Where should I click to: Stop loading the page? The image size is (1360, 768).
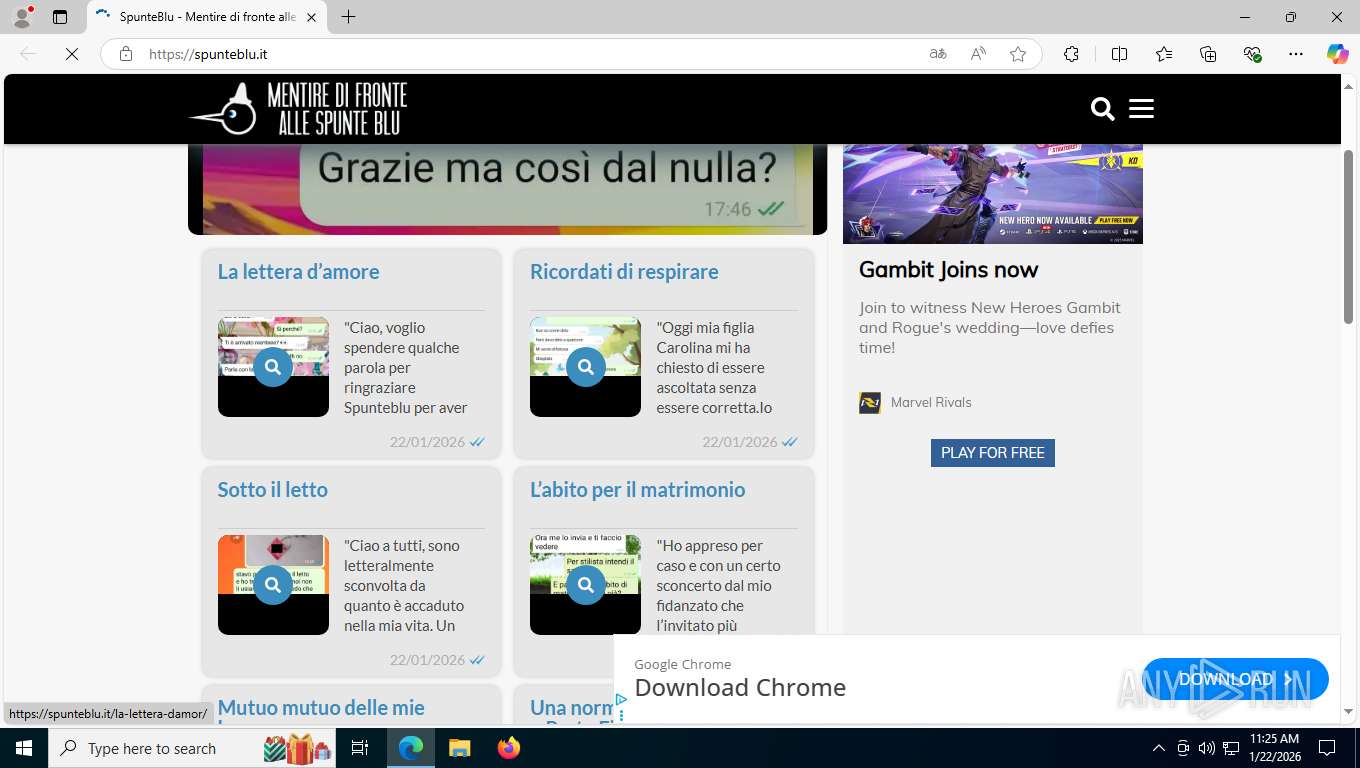(72, 54)
